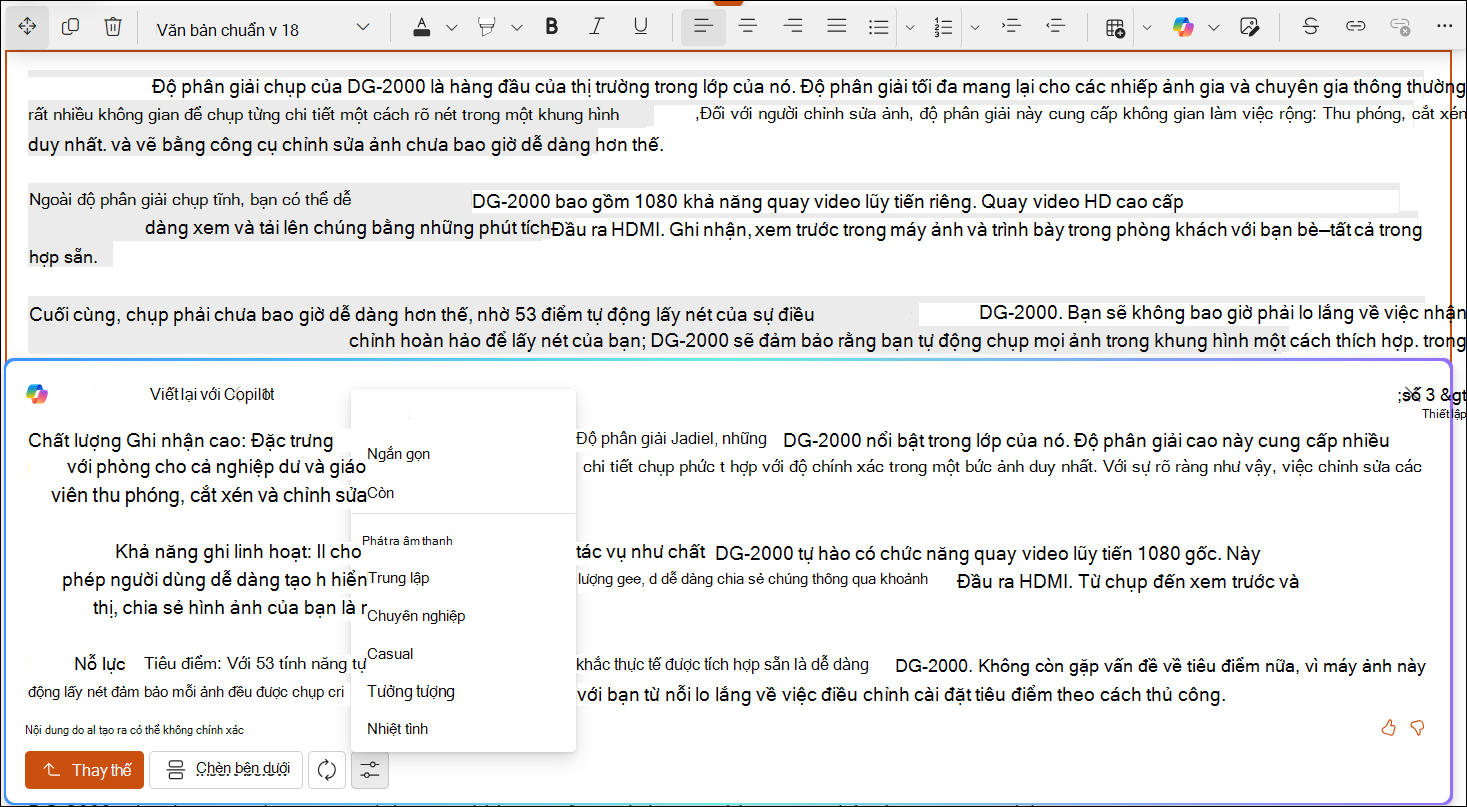Copy the text box with the duplicate icon
Image resolution: width=1467 pixels, height=807 pixels.
point(70,27)
